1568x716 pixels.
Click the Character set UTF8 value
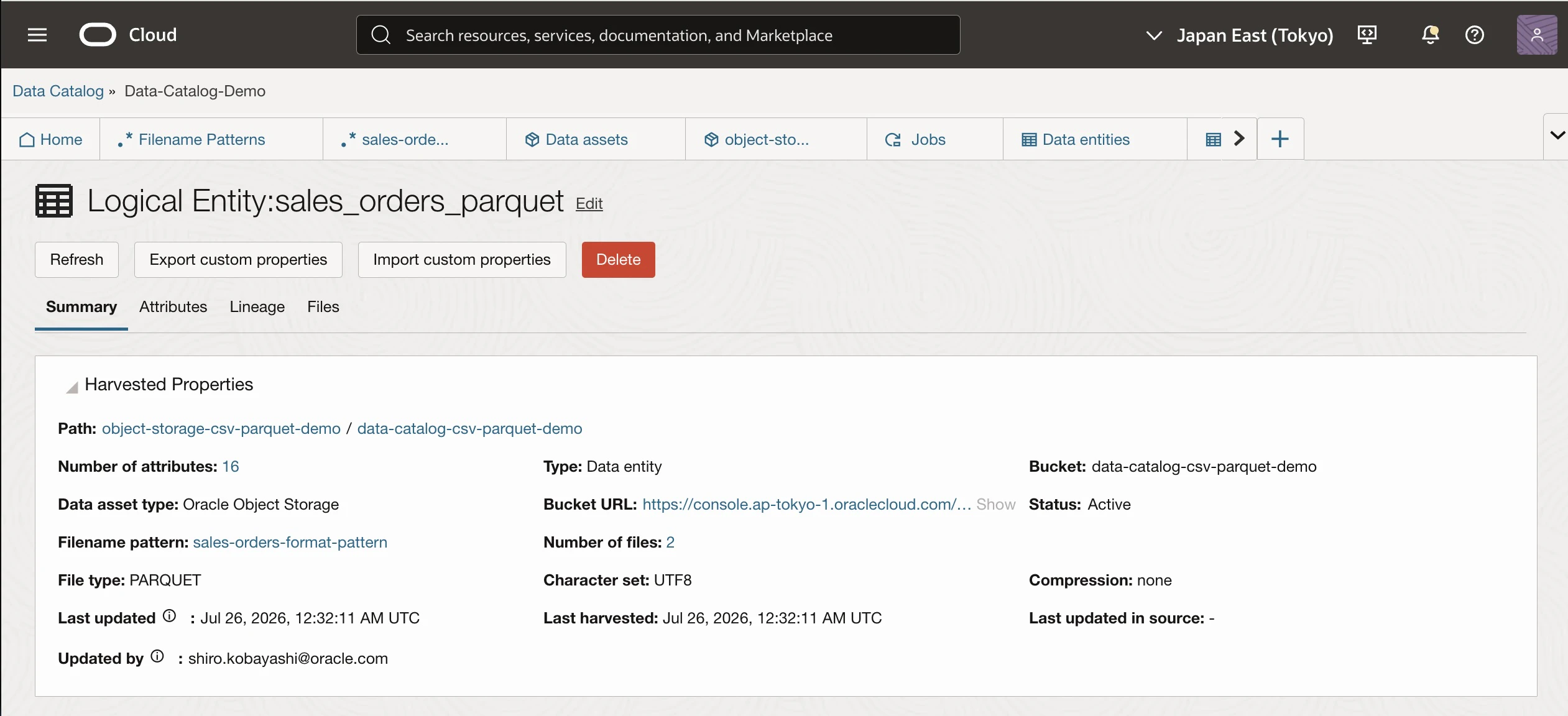[673, 580]
